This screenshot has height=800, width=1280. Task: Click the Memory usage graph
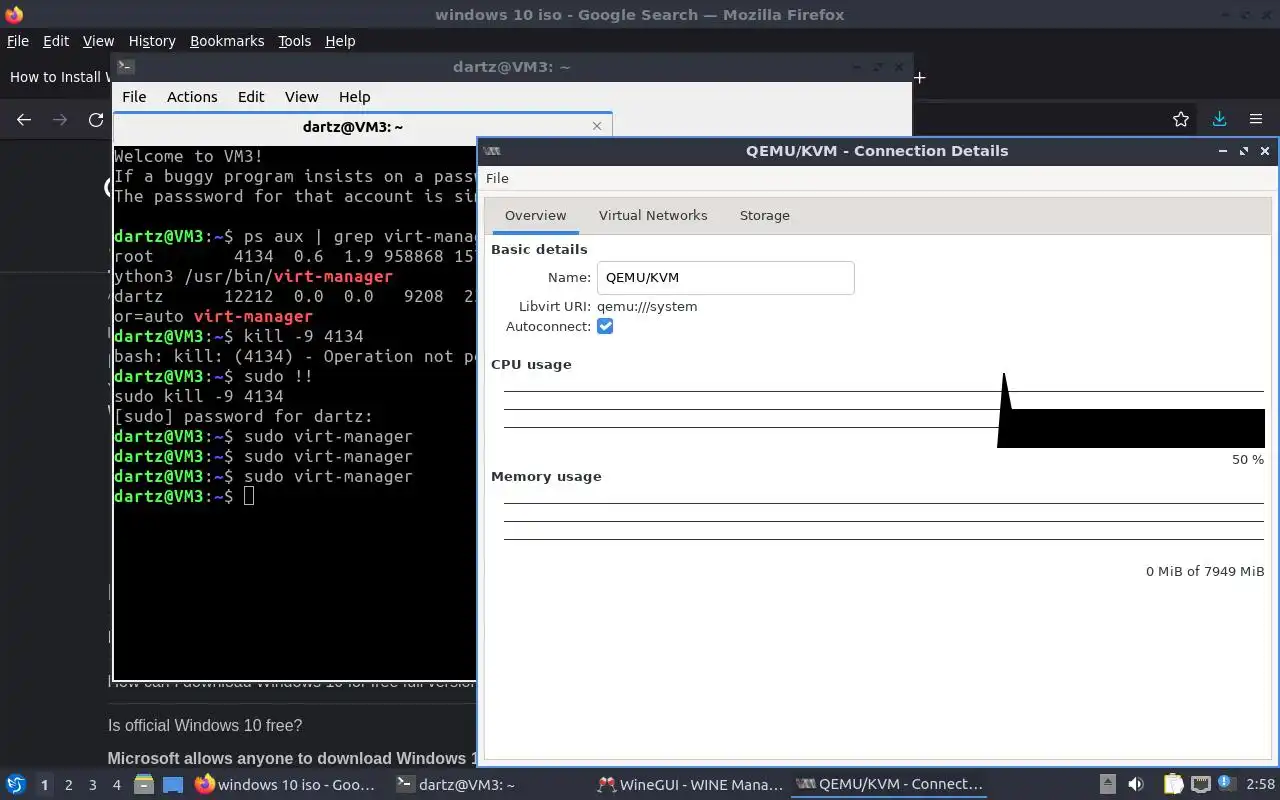[884, 522]
